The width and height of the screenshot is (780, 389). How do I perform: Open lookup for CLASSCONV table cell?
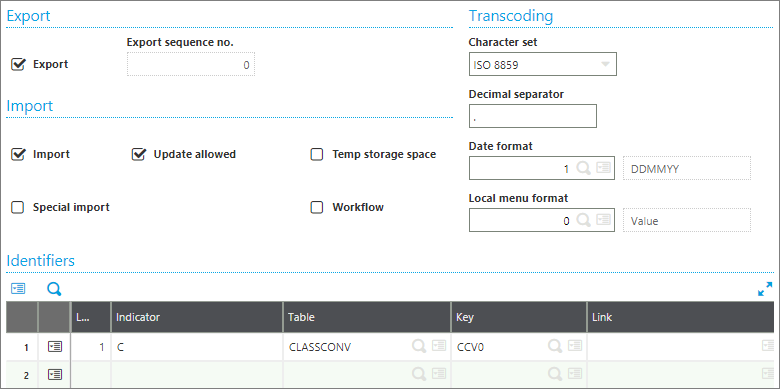pos(419,346)
